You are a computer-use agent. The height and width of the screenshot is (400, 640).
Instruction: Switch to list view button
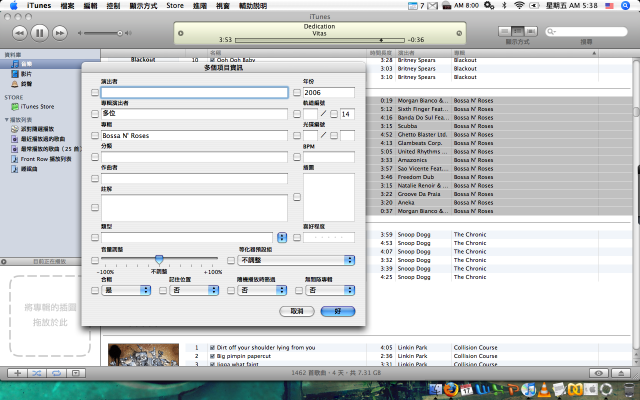pos(505,31)
